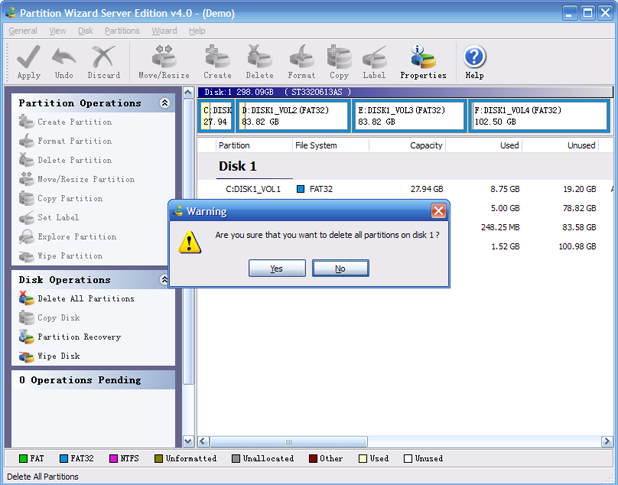Open the General menu

click(x=23, y=31)
